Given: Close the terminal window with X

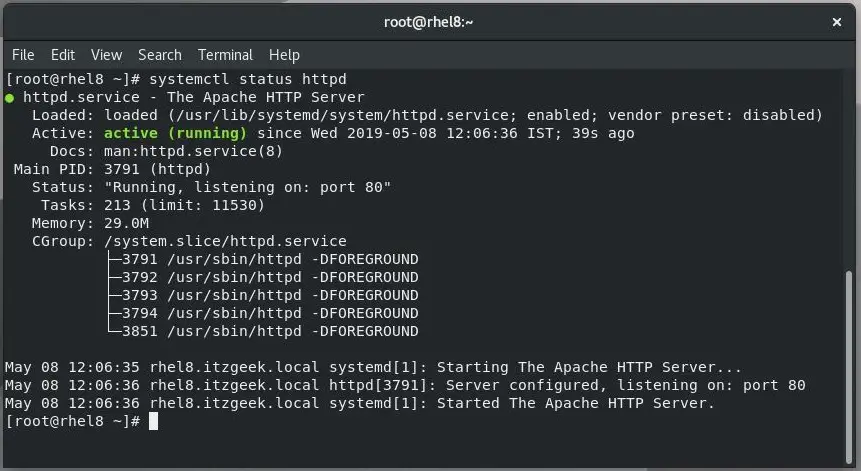Looking at the screenshot, I should [836, 22].
